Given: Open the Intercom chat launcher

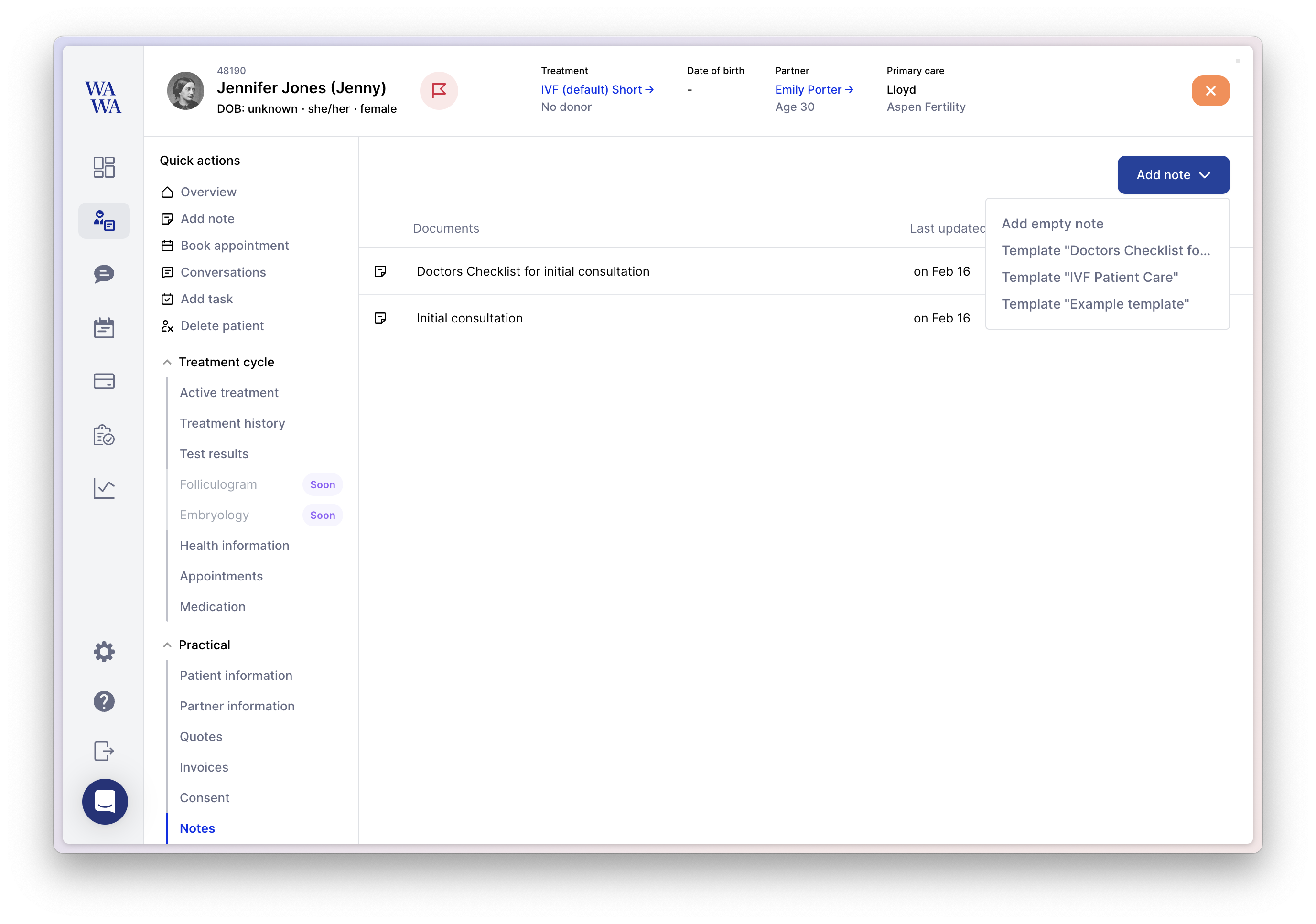Looking at the screenshot, I should point(105,801).
